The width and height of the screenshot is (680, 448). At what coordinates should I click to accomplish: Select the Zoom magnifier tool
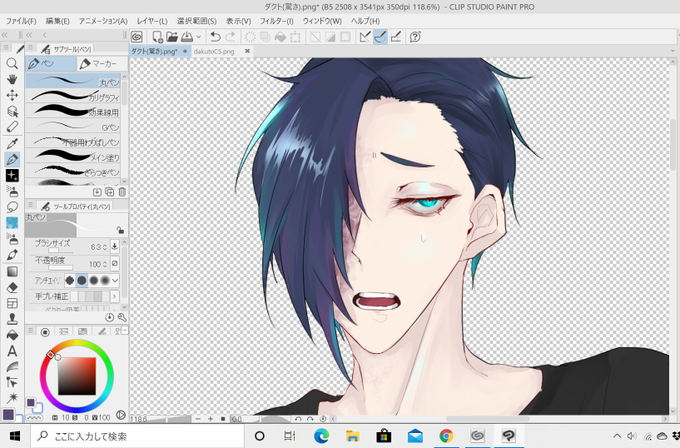click(x=12, y=64)
